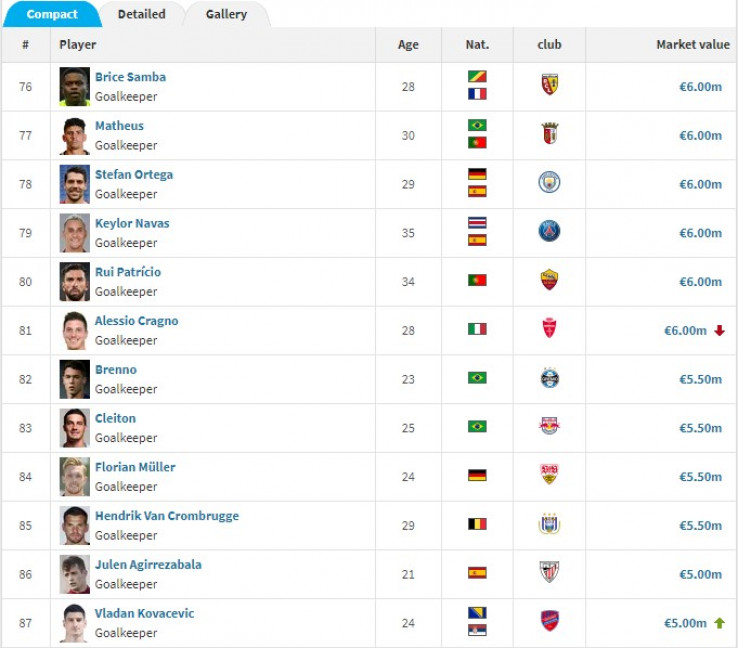Click green up arrow beside Kovacevic's value
738x648 pixels.
pyautogui.click(x=719, y=623)
